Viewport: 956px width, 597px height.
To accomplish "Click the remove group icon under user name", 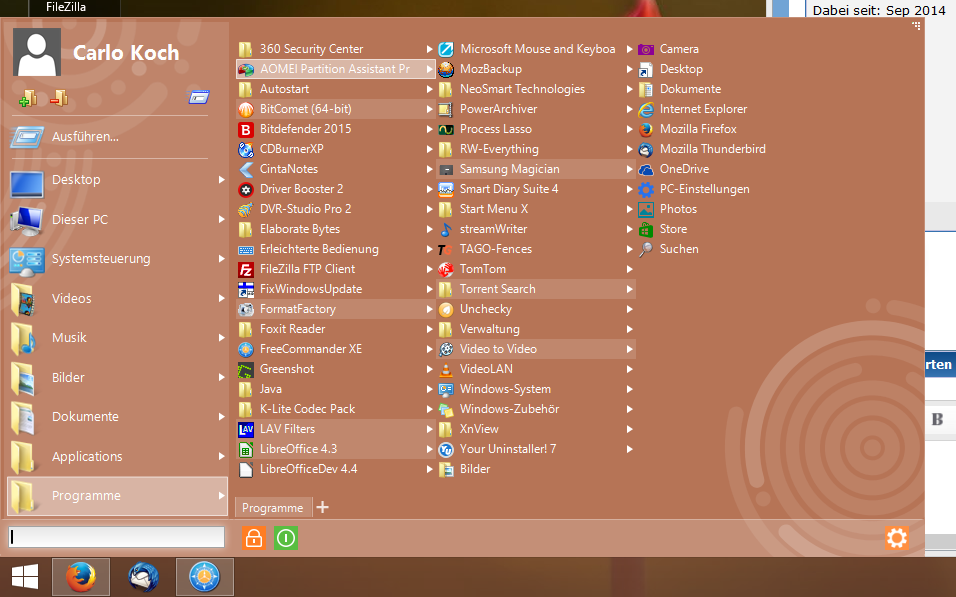I will point(59,98).
